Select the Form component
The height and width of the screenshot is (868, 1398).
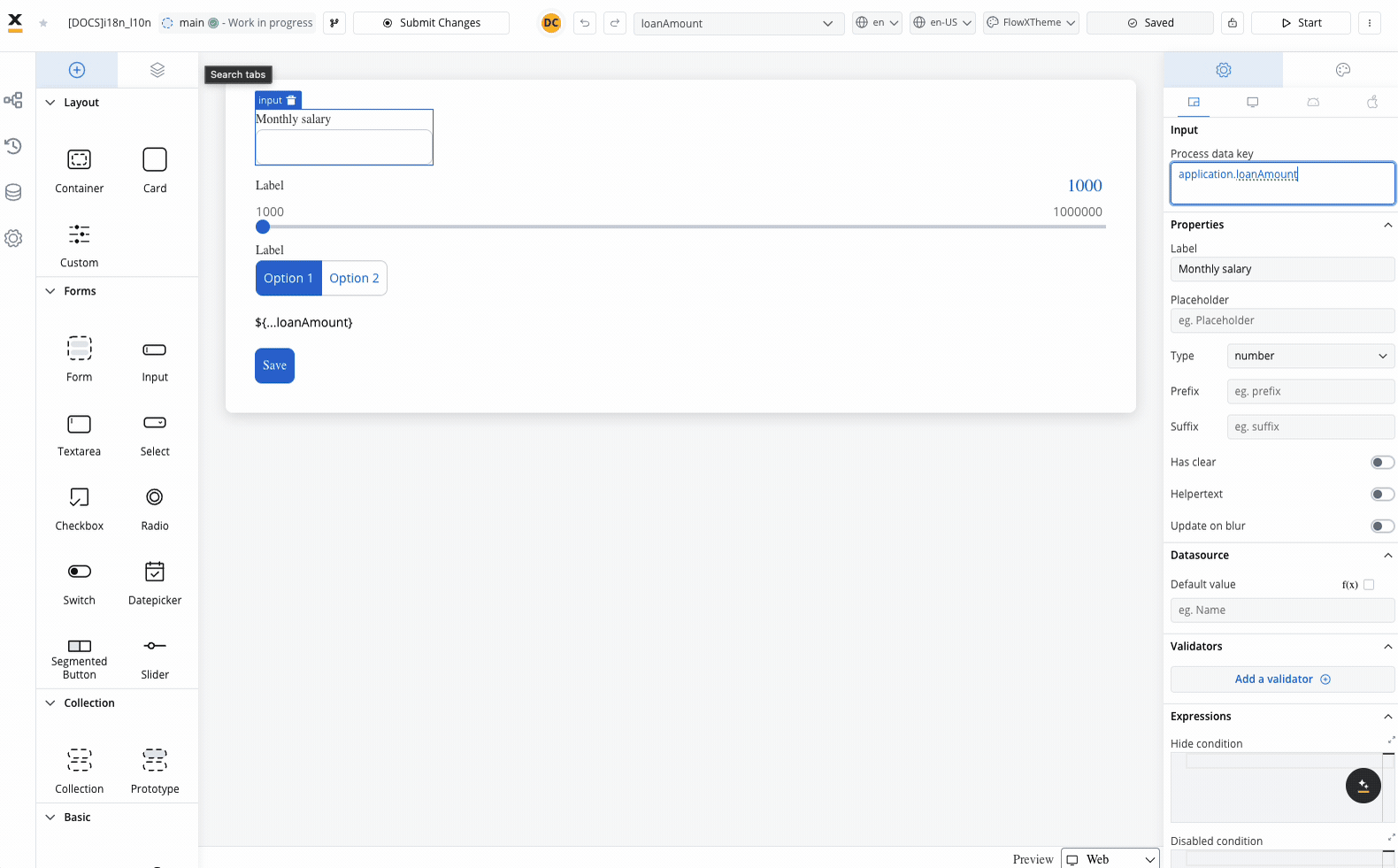point(80,358)
